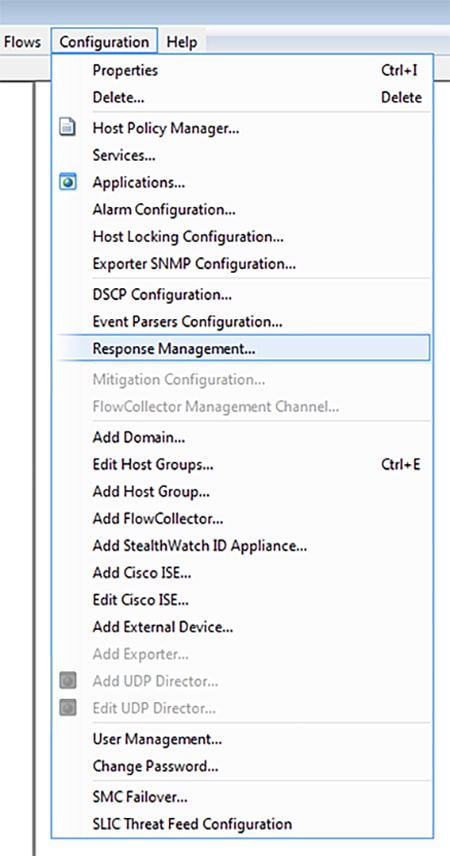Choose Add StealthWatch ID Appliance...

click(243, 546)
